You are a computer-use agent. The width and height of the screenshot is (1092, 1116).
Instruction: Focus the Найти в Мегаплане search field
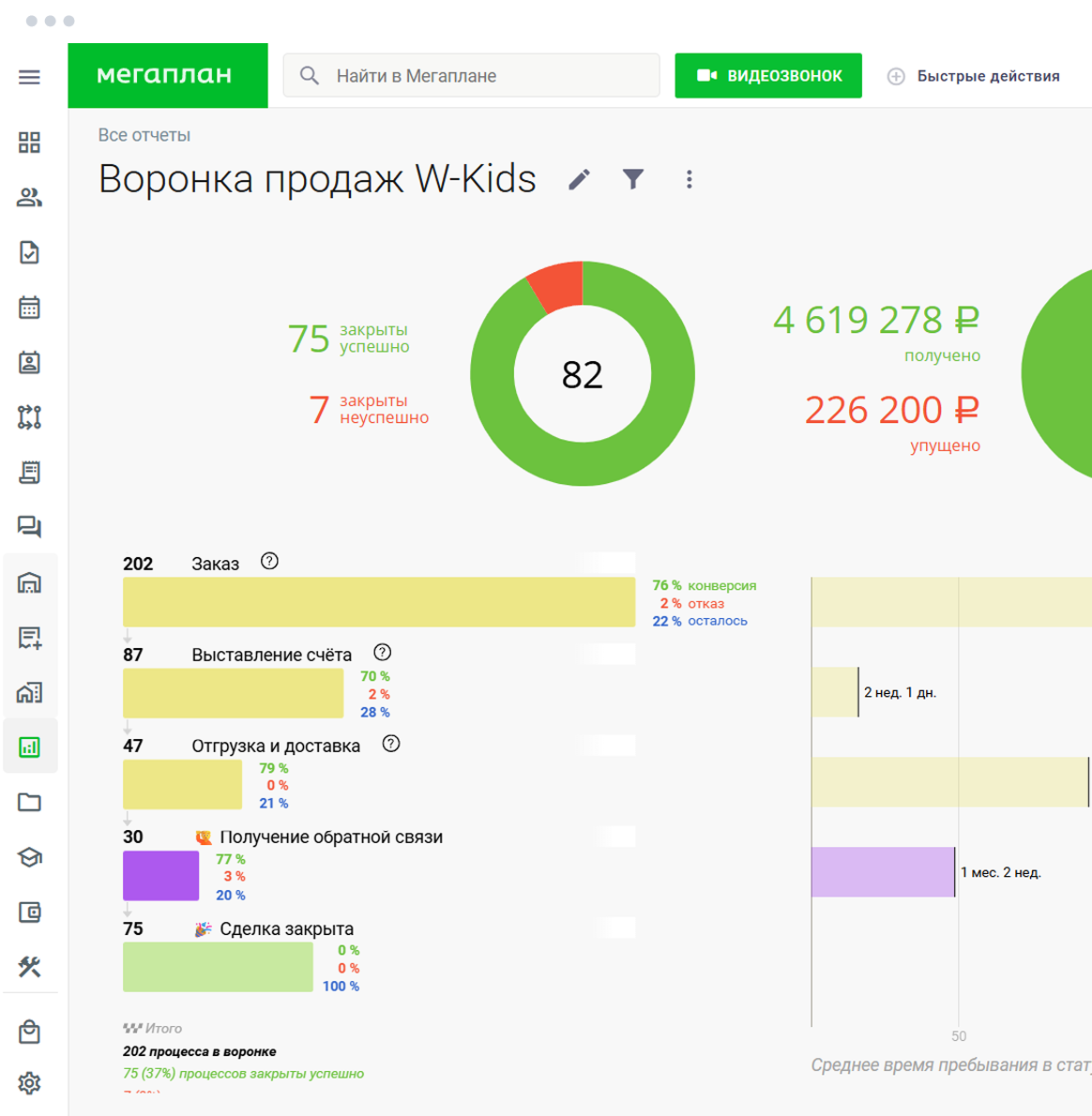471,75
